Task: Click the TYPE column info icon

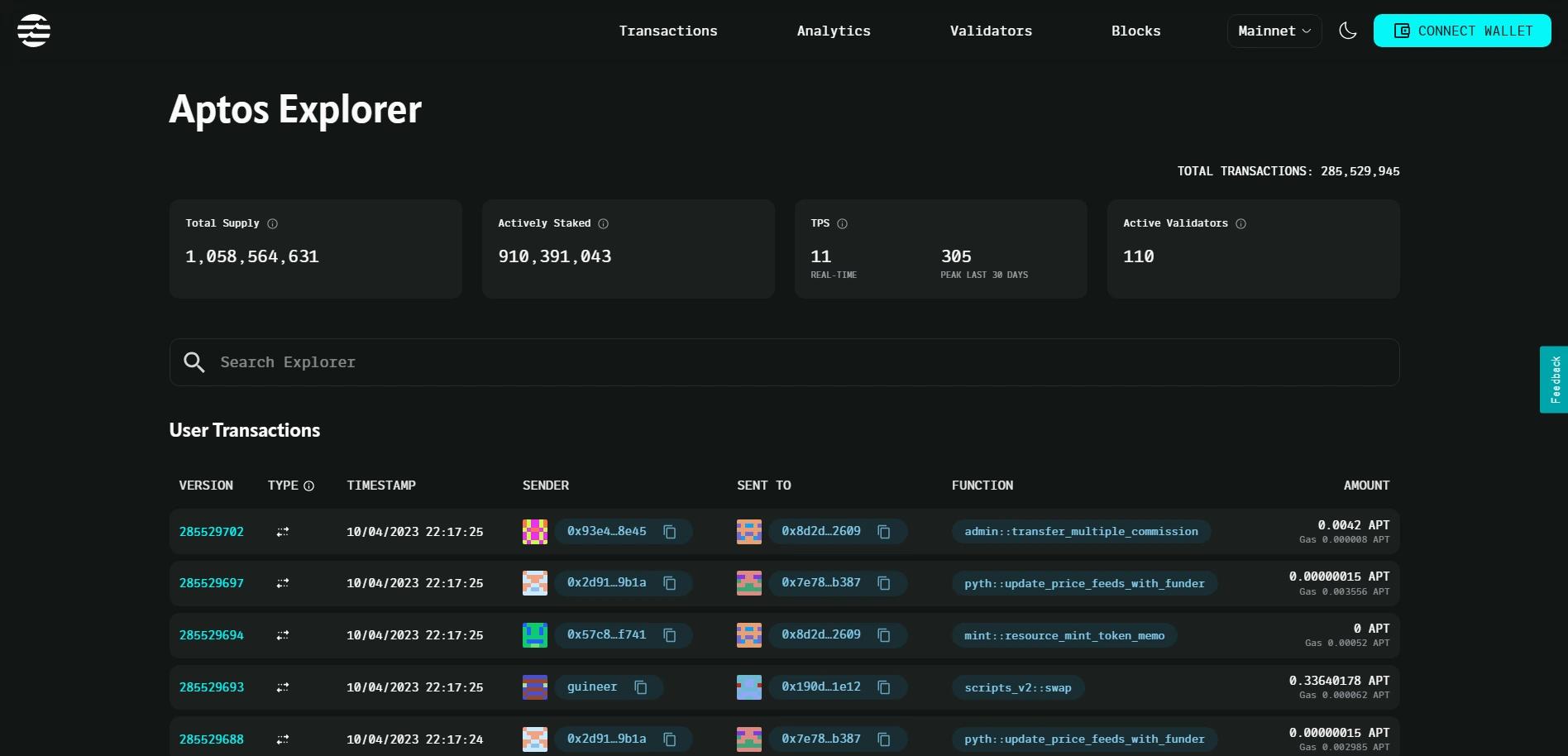Action: point(309,486)
